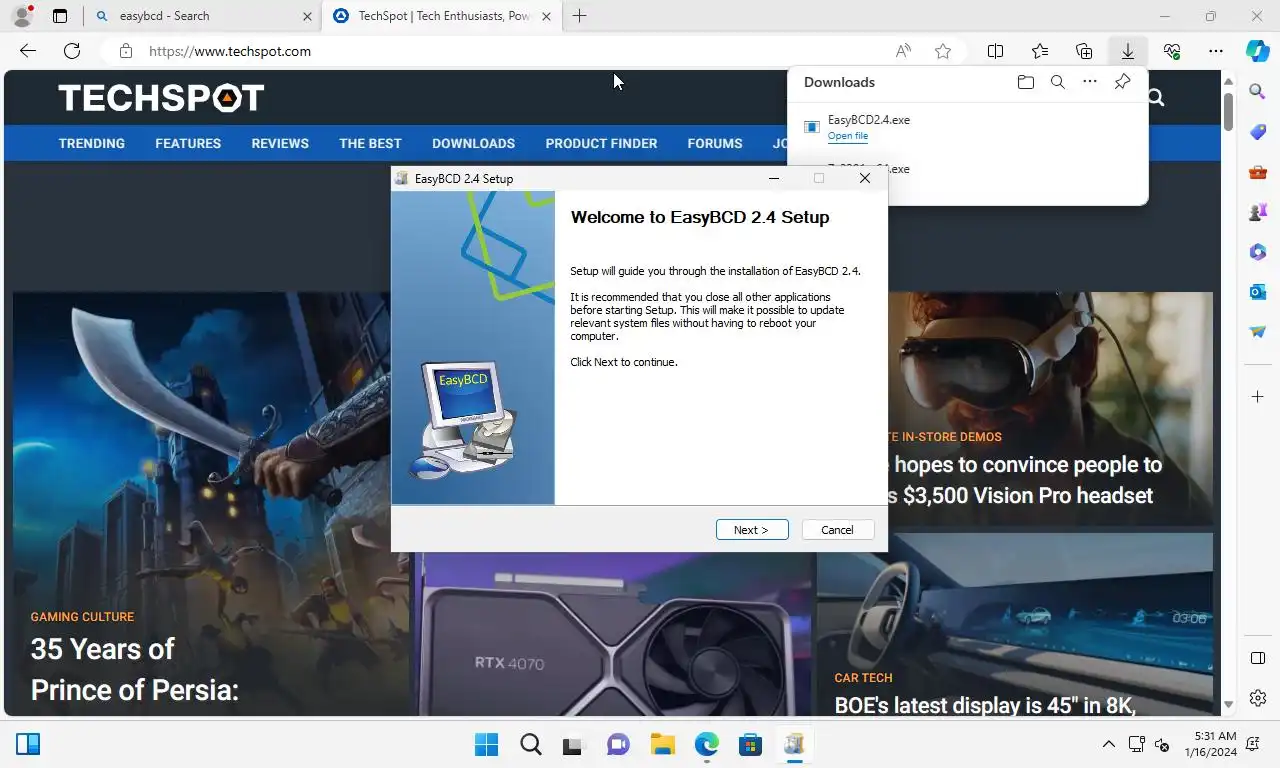The width and height of the screenshot is (1280, 768).
Task: Open the Favorites list icon
Action: pos(1040,51)
